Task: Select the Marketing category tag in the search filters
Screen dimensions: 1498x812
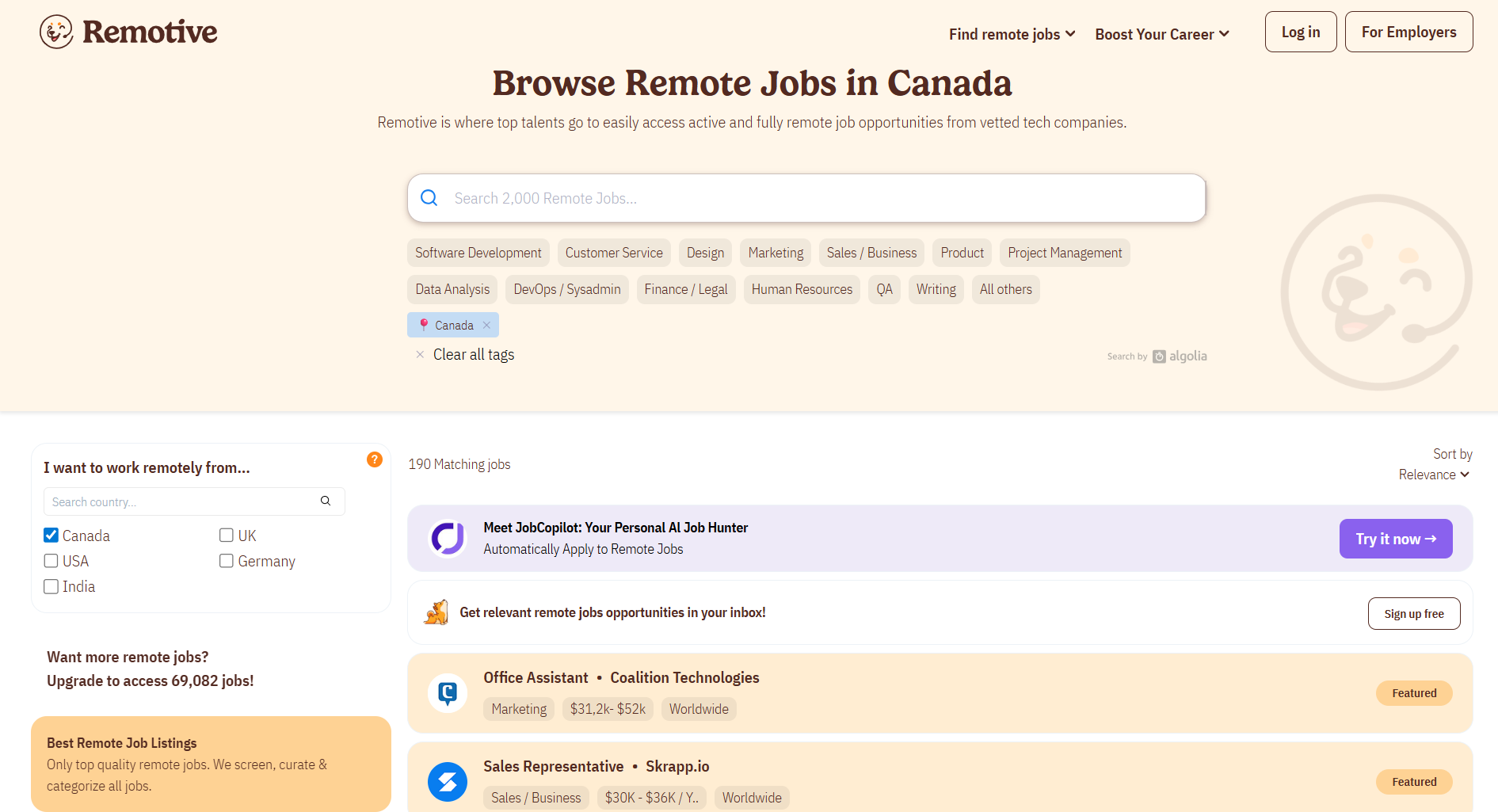Action: 776,253
